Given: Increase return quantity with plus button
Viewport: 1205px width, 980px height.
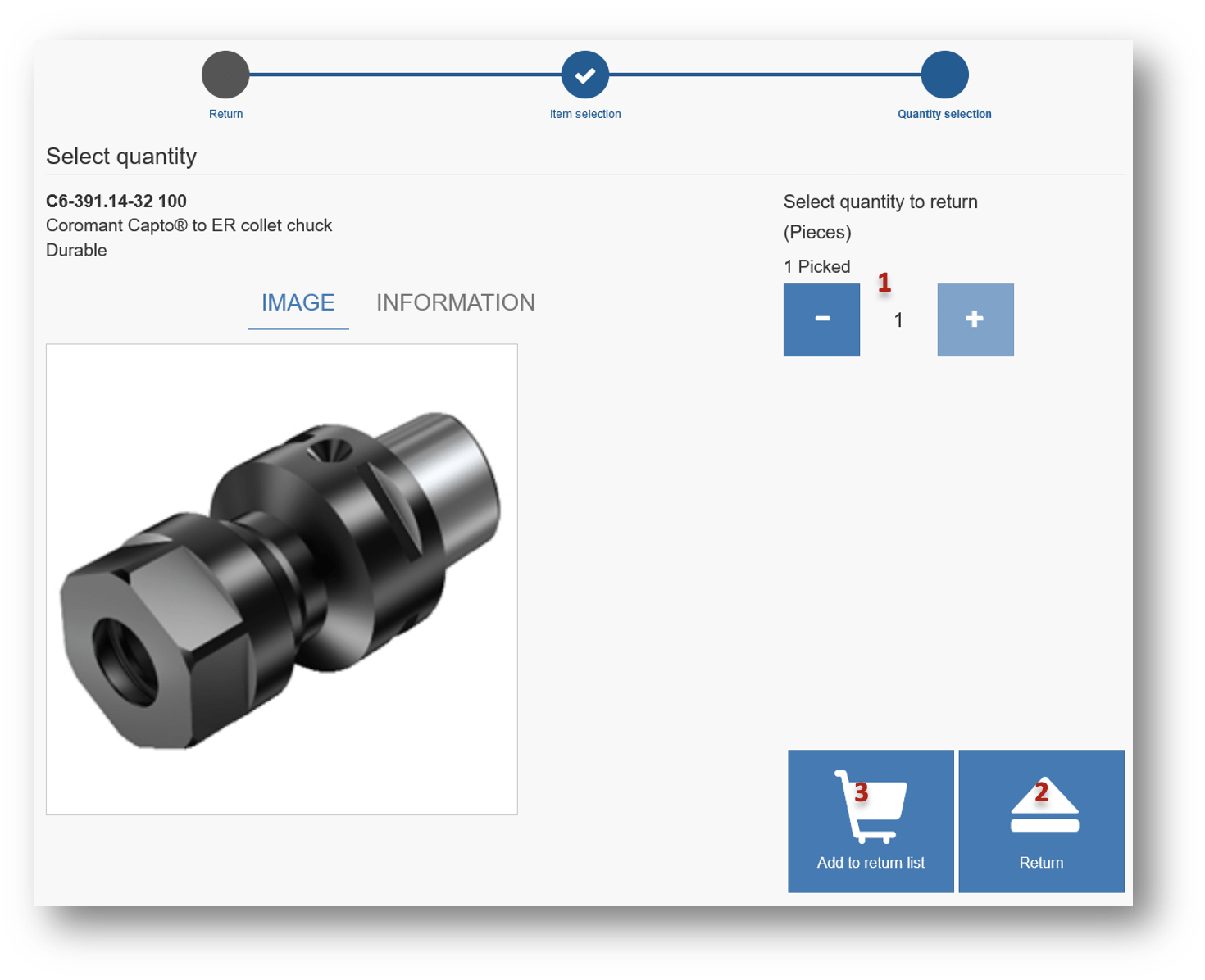Looking at the screenshot, I should 975,320.
